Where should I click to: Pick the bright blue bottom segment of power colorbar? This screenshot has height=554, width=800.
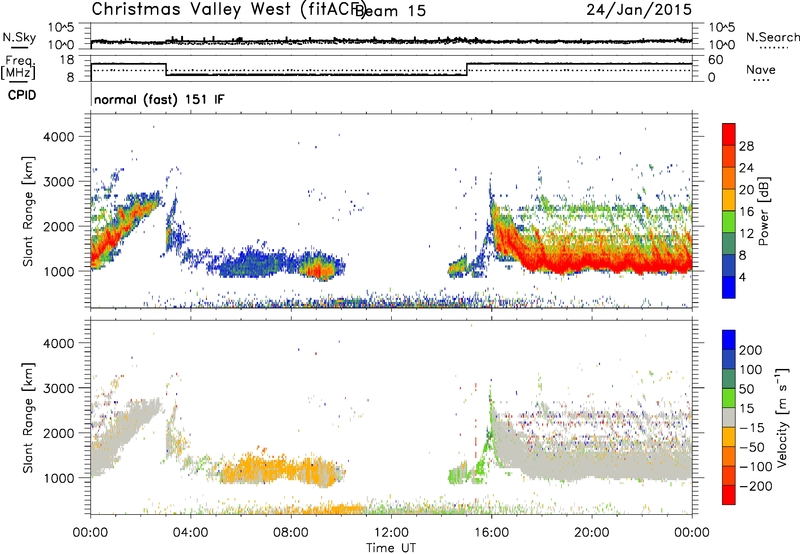(x=729, y=288)
